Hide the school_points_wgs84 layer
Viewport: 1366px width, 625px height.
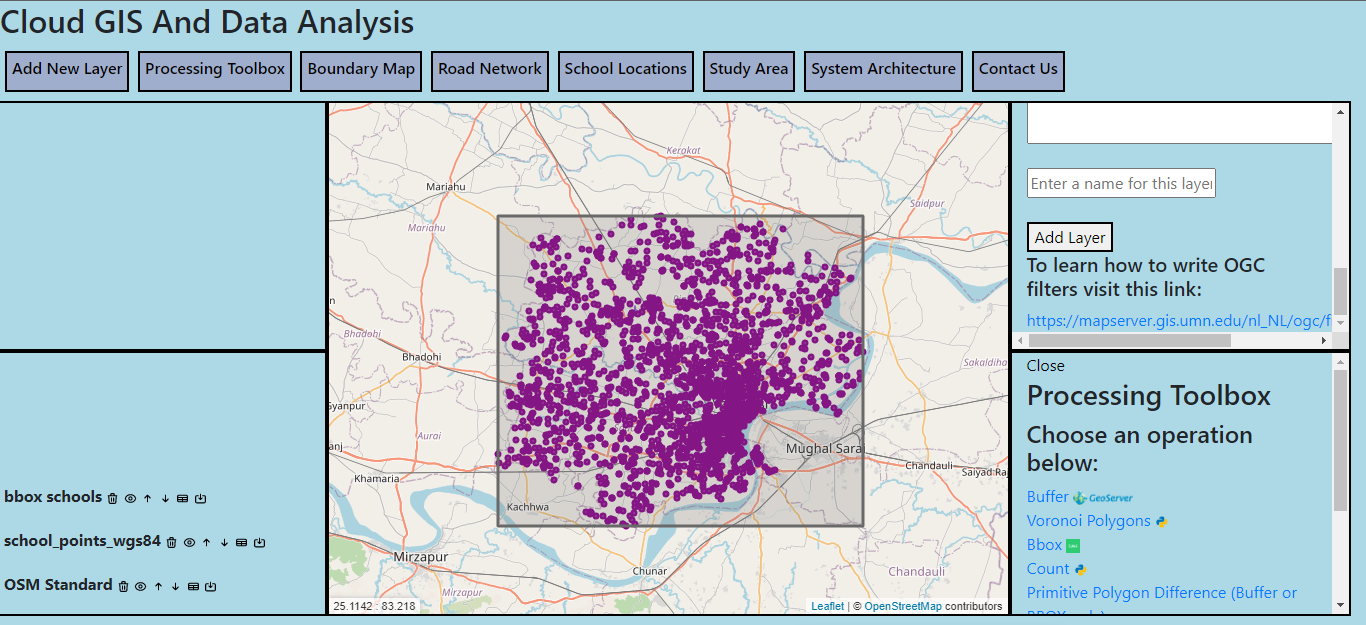tap(189, 542)
